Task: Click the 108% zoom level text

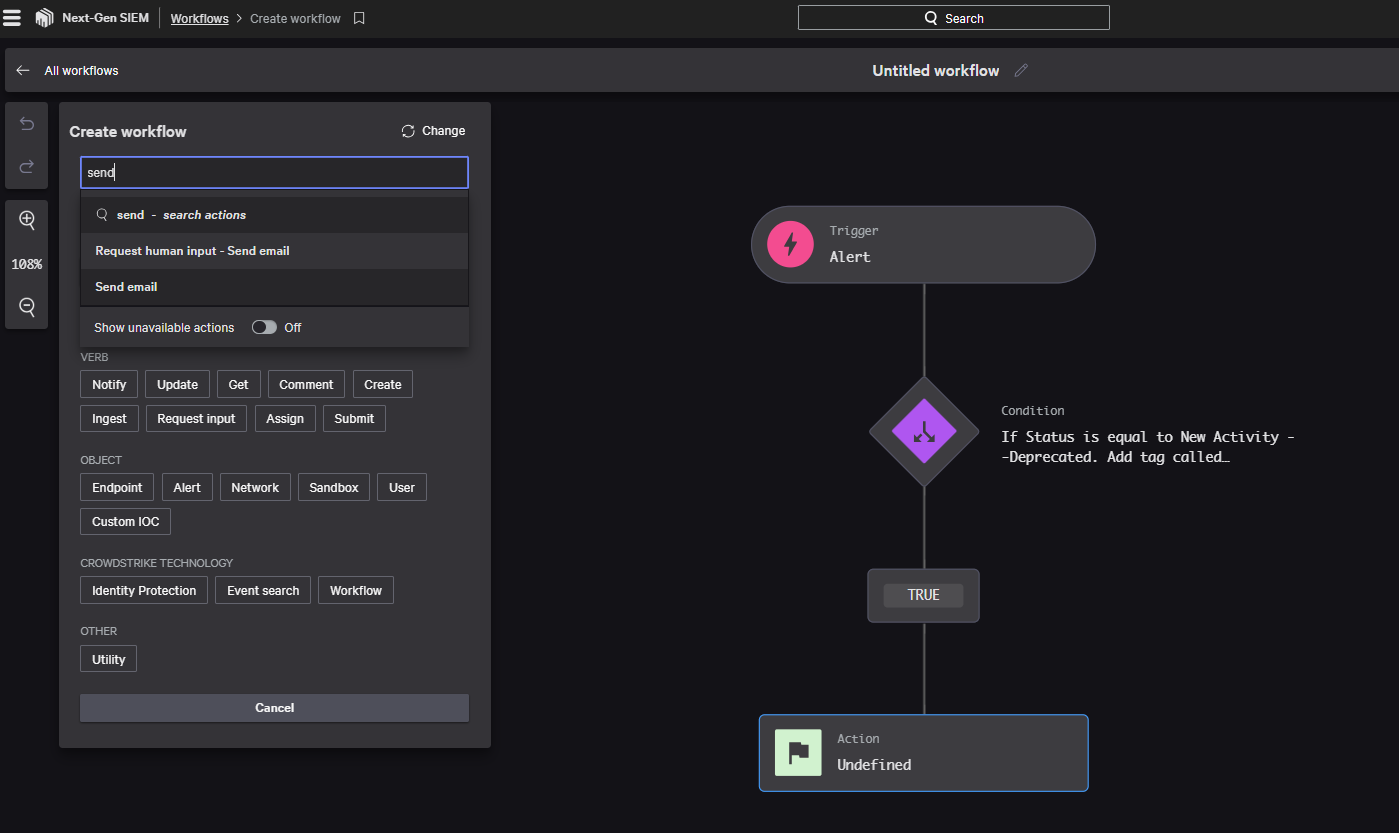Action: [x=27, y=264]
